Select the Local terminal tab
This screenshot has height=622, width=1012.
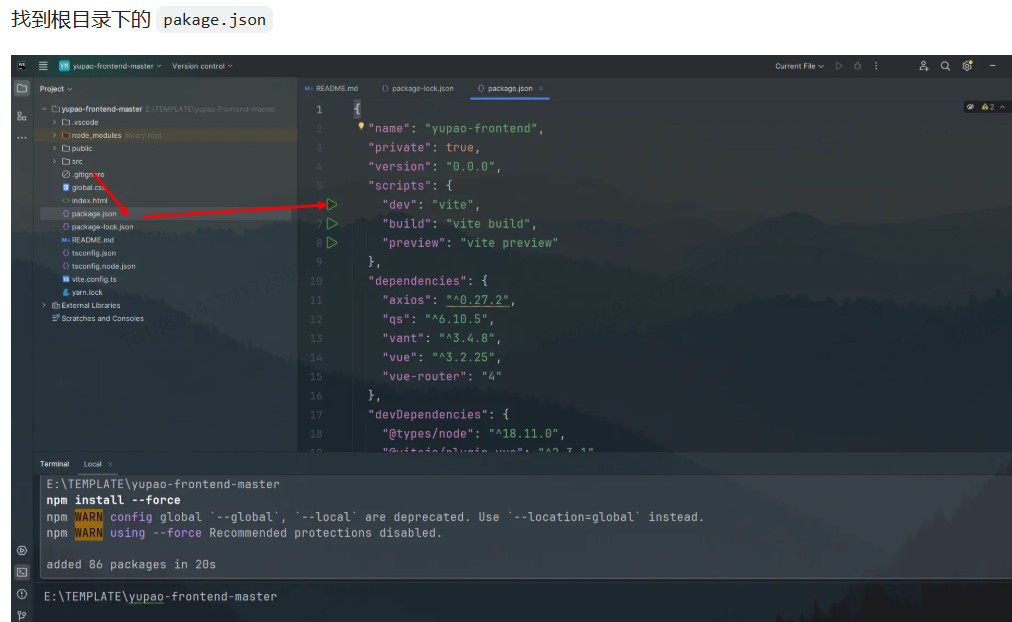pos(92,464)
